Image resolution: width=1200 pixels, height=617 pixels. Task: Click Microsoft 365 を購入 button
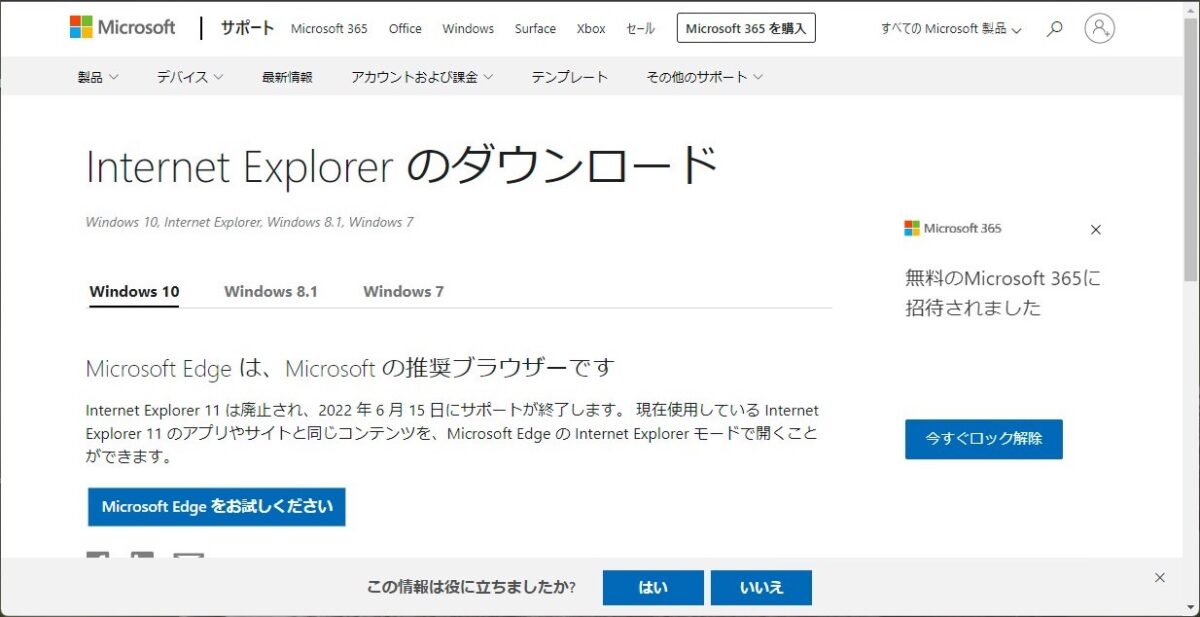(x=746, y=28)
